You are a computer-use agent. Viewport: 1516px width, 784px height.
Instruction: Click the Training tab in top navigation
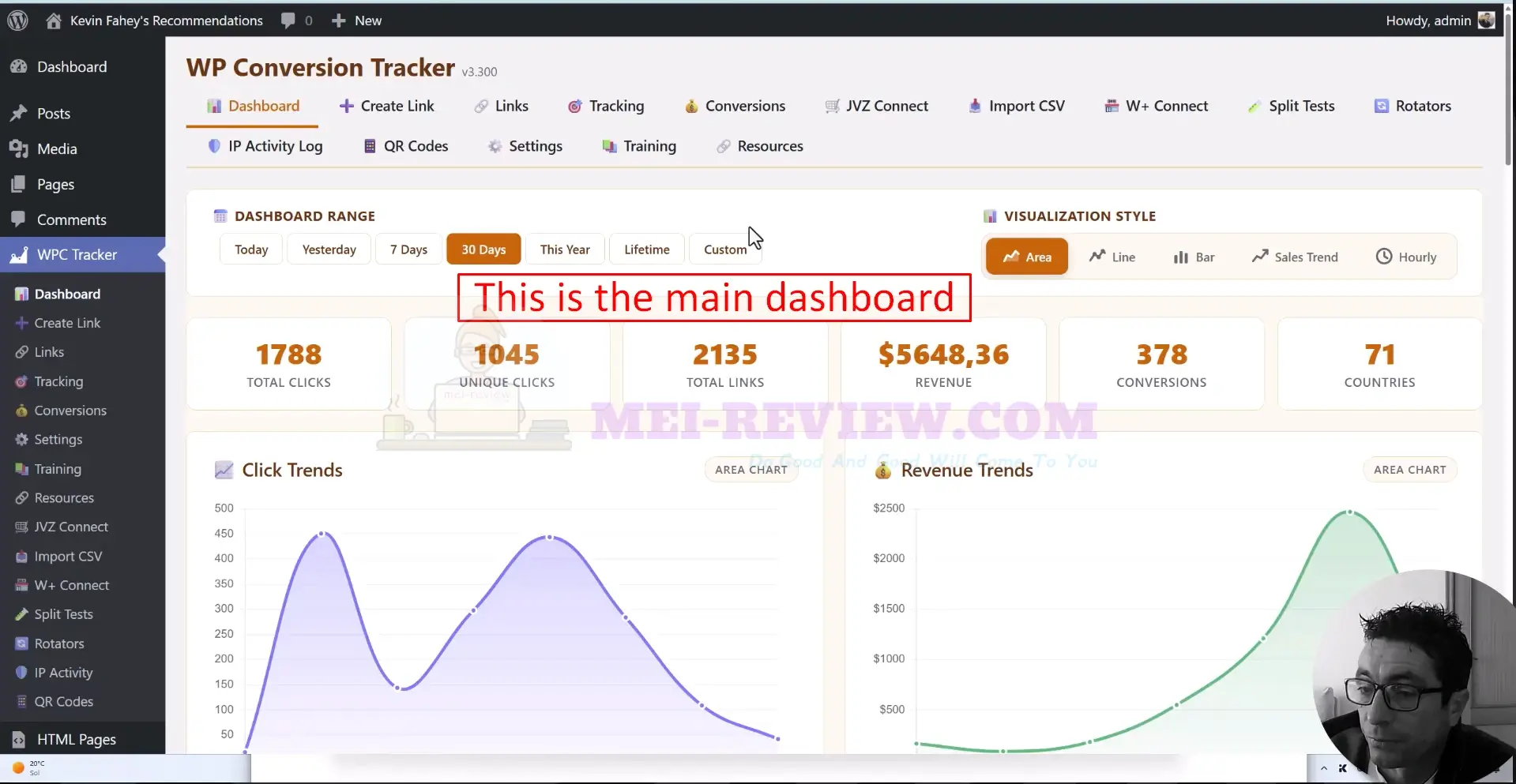coord(639,146)
